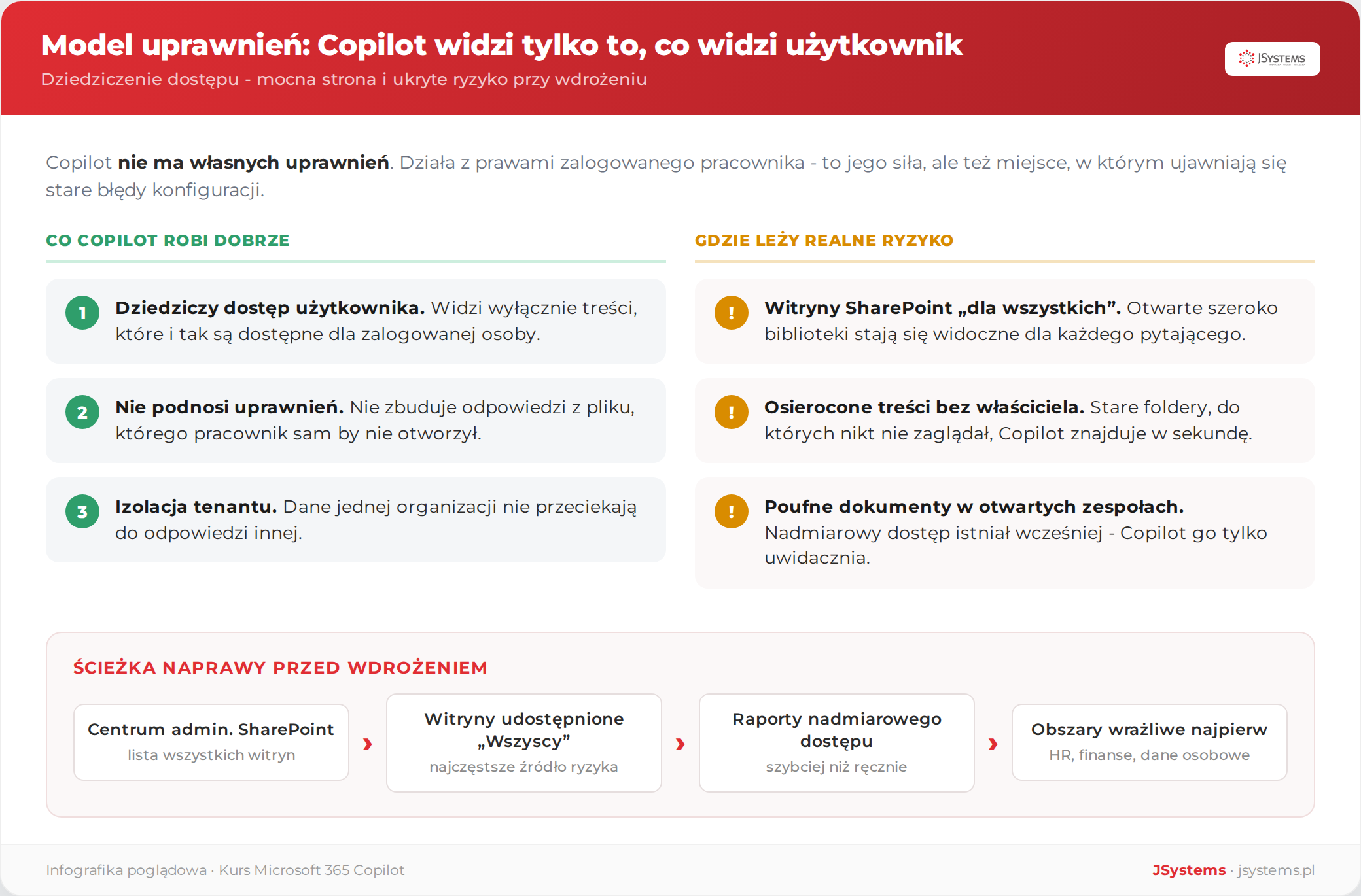Click the JSystems logo in the header
The image size is (1361, 896).
pos(1272,59)
